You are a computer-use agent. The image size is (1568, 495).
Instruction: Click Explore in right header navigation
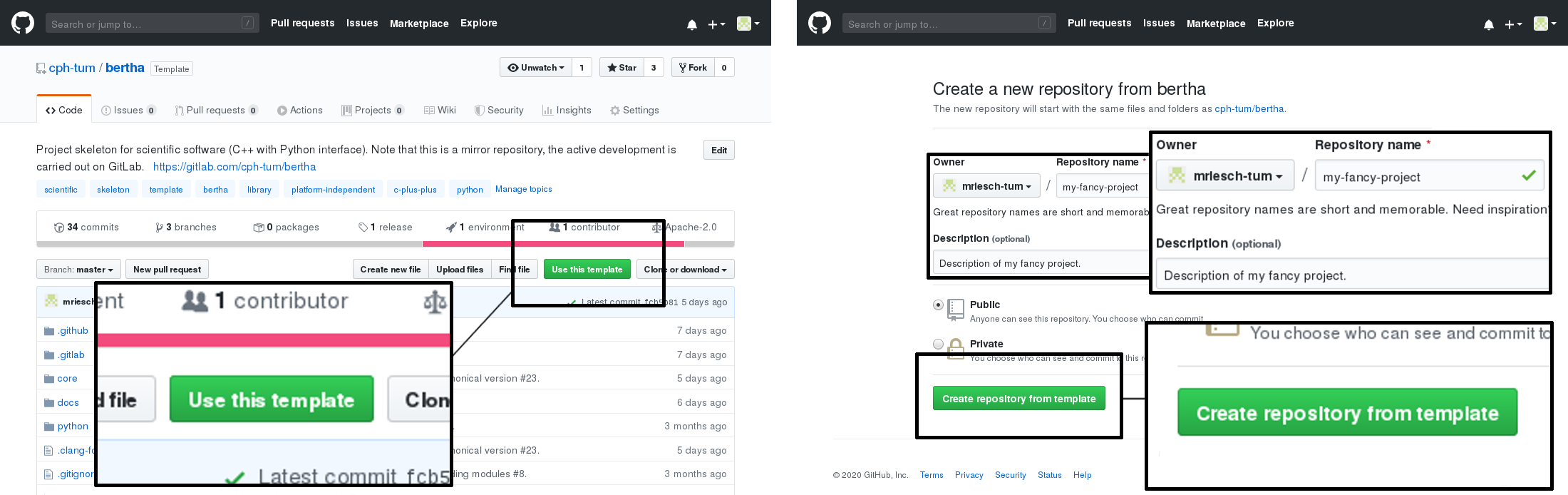click(1276, 23)
